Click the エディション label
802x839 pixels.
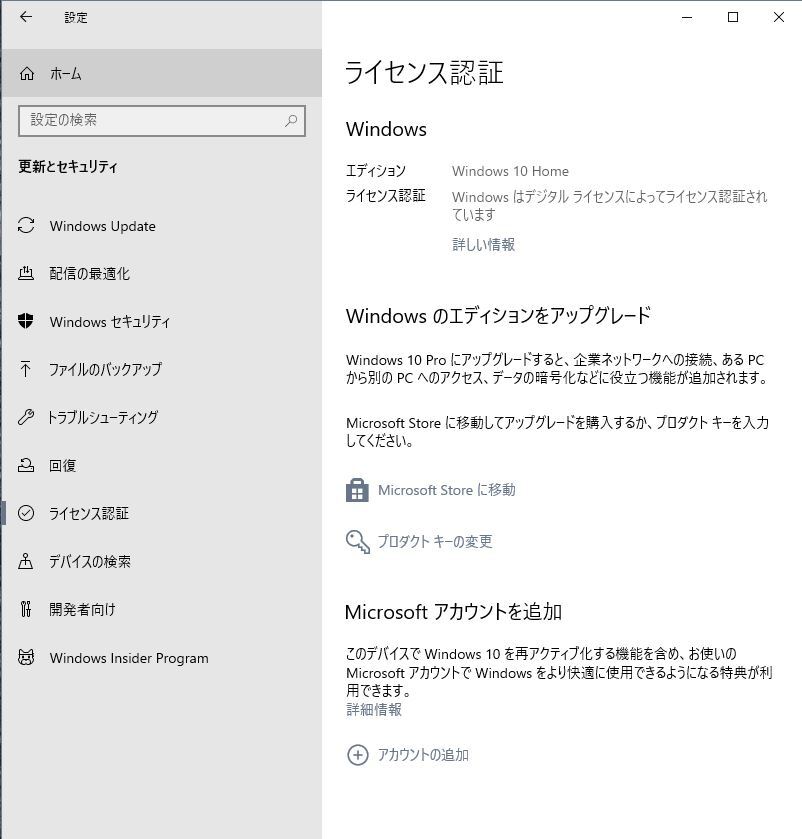click(376, 171)
